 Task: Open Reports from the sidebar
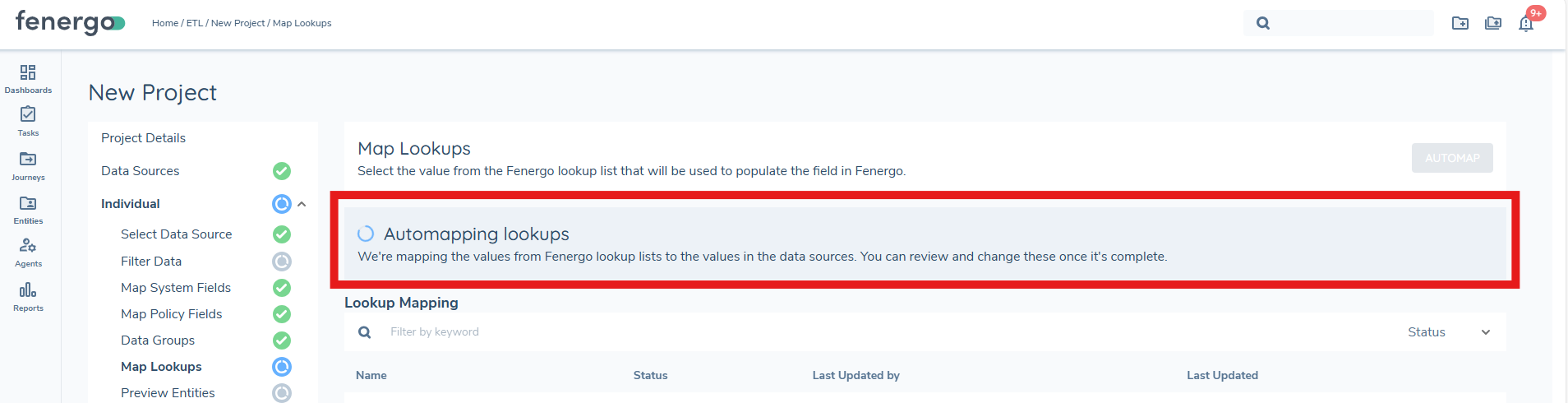pos(28,296)
